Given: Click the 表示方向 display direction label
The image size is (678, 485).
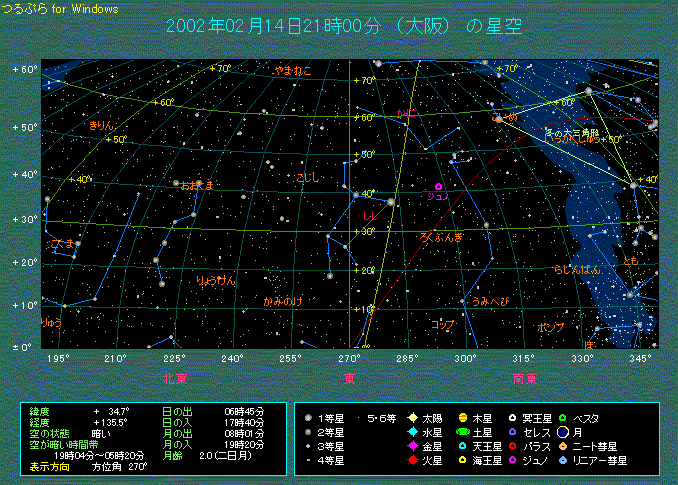Looking at the screenshot, I should (48, 466).
